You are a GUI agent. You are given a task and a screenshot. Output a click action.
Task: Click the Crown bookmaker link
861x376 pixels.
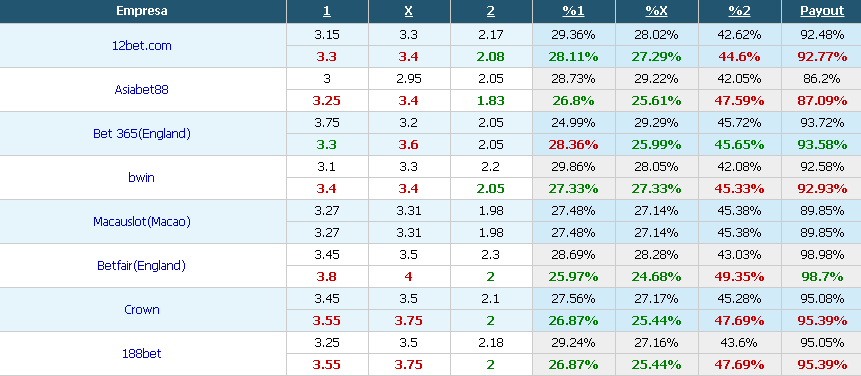pyautogui.click(x=142, y=309)
